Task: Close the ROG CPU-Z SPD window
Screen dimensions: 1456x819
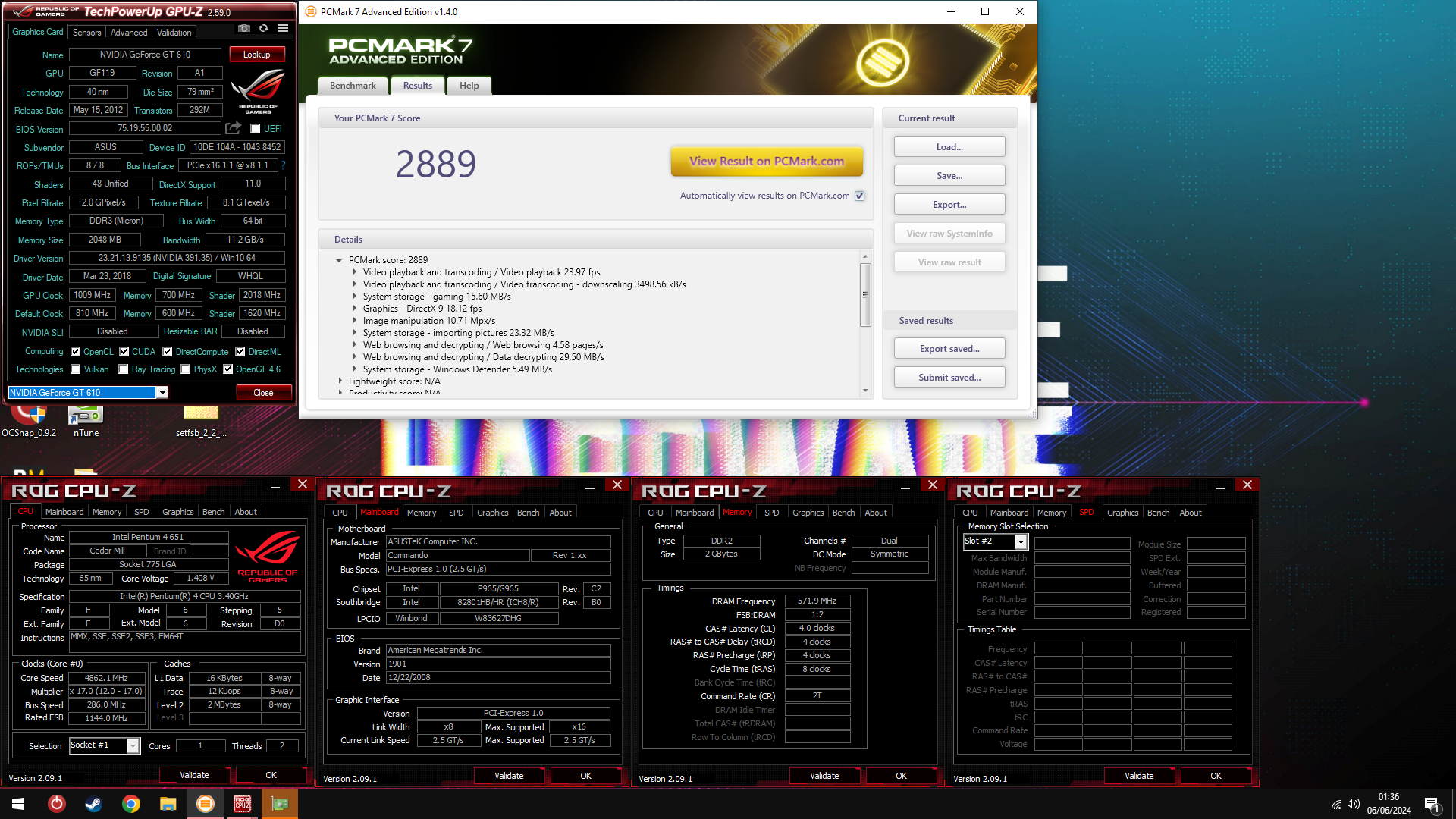Action: coord(1247,485)
